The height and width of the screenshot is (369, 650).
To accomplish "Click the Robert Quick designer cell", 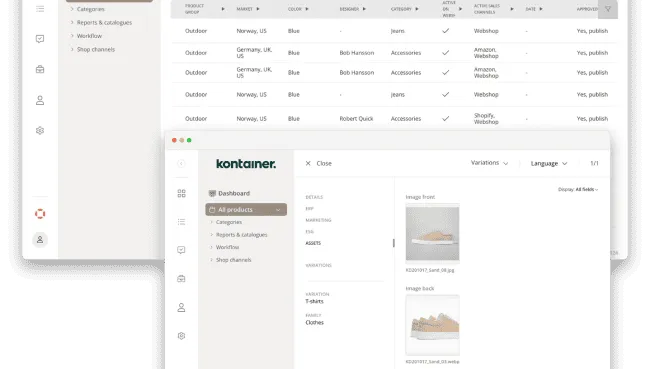I will tap(357, 119).
